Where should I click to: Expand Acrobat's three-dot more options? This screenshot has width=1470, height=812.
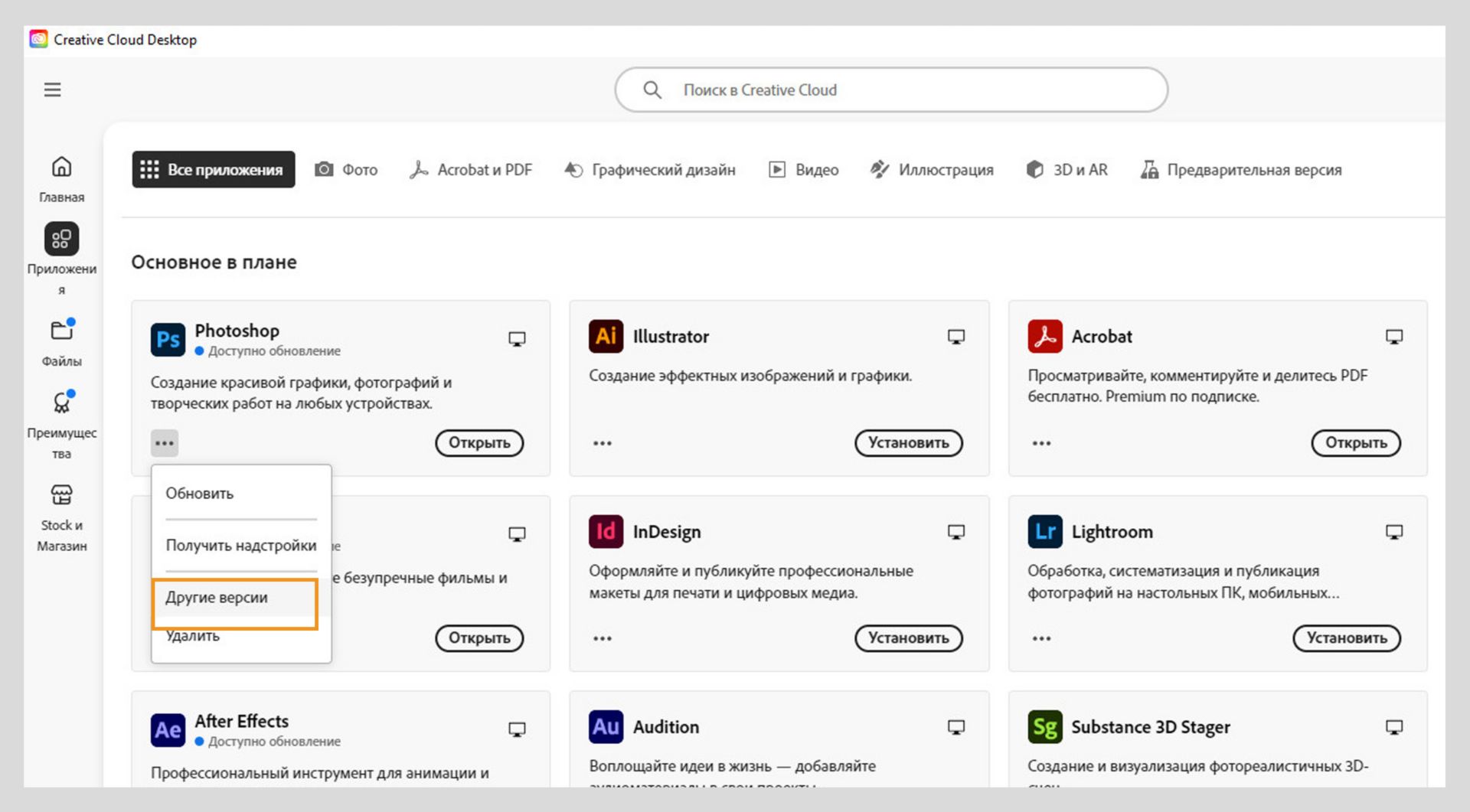(1041, 443)
